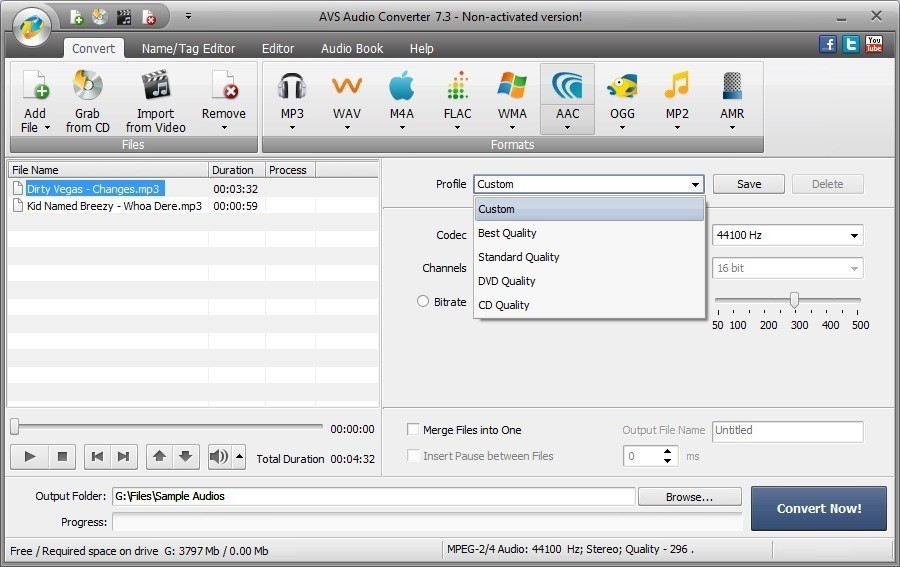Increase the pause milliseconds stepper

pyautogui.click(x=667, y=452)
